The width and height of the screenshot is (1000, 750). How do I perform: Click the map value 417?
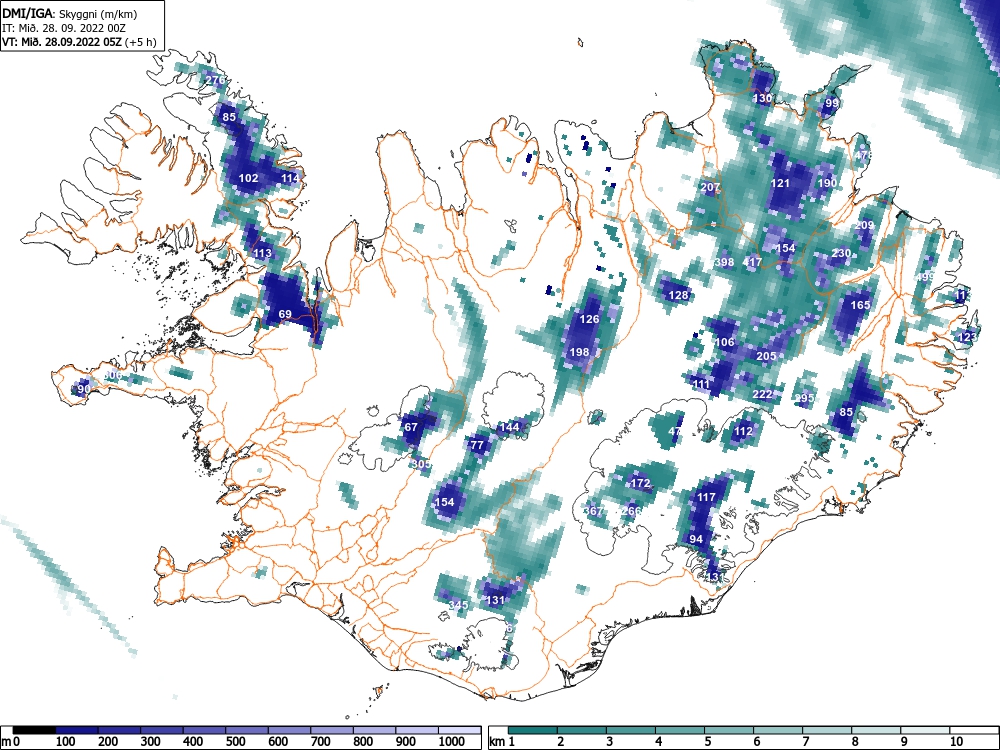[753, 262]
